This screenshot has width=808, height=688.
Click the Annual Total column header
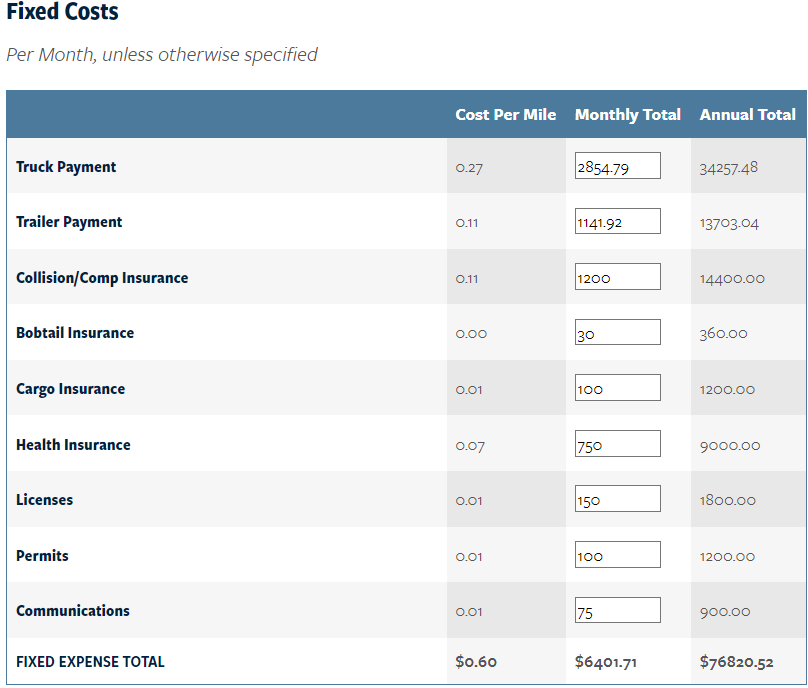point(747,114)
